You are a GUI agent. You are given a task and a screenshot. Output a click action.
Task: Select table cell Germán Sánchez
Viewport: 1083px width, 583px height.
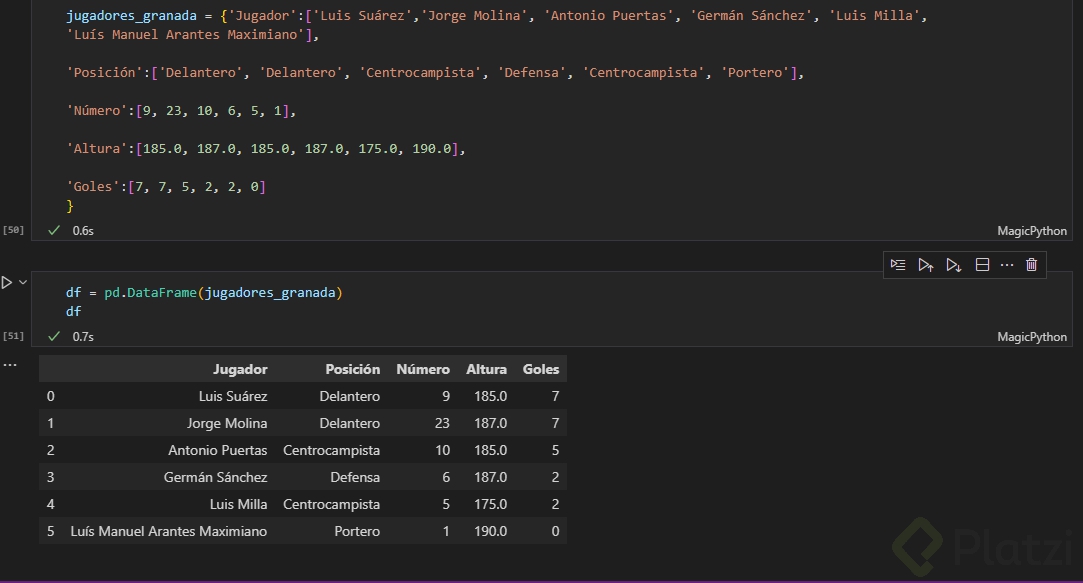coord(215,477)
